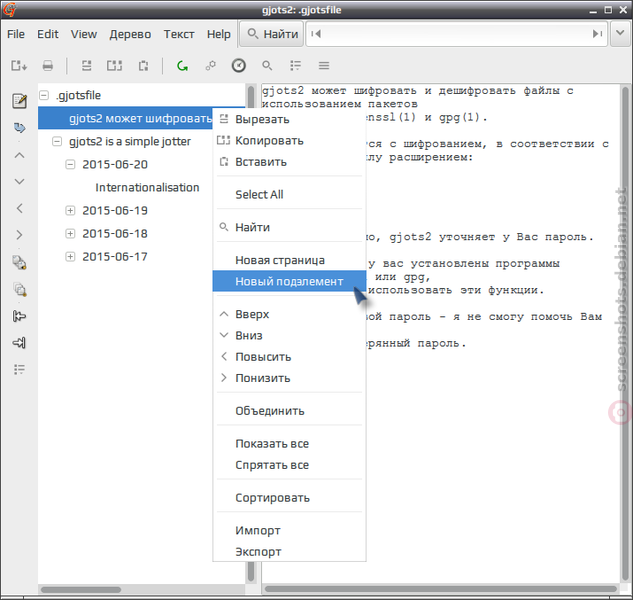Open the Текст menu
Screen dimensions: 633x600
point(179,34)
